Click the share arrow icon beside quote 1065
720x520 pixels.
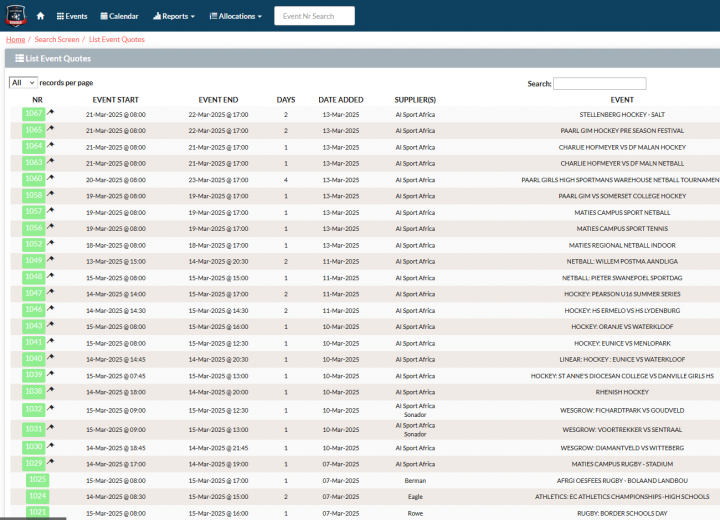click(x=51, y=128)
